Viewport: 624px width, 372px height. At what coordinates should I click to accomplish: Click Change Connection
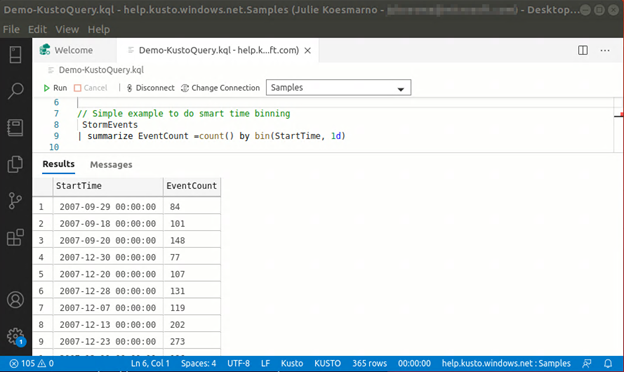pos(220,88)
